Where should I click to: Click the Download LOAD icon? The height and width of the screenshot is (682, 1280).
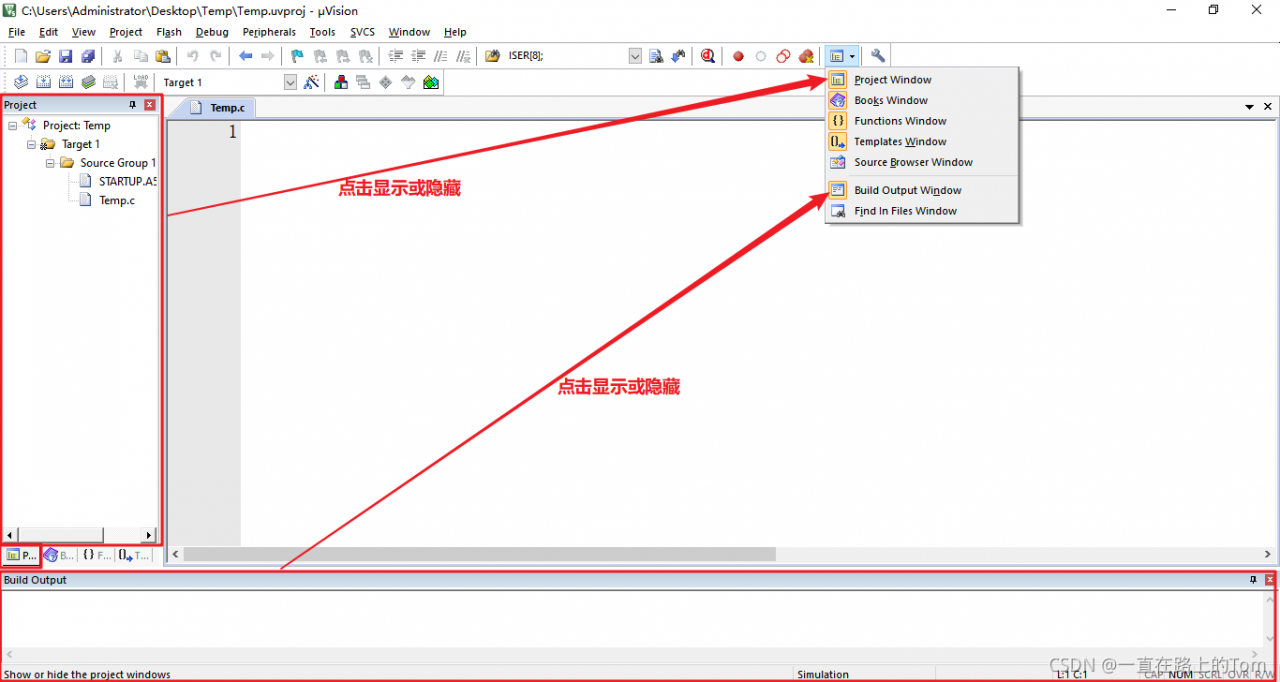coord(141,82)
